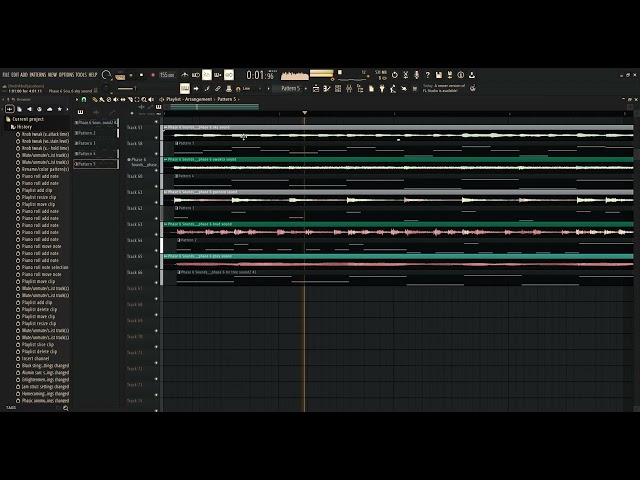The width and height of the screenshot is (640, 480).
Task: Toggle the metronome icon
Action: [185, 75]
